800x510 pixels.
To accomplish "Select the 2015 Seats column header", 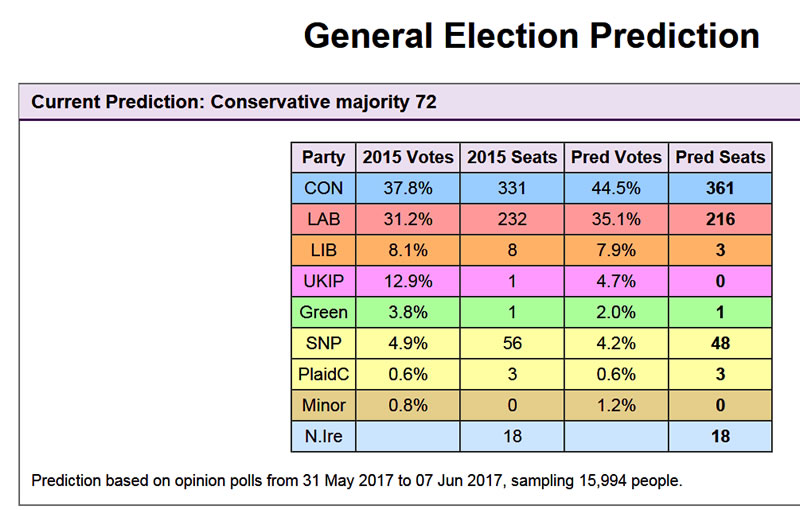I will 512,157.
